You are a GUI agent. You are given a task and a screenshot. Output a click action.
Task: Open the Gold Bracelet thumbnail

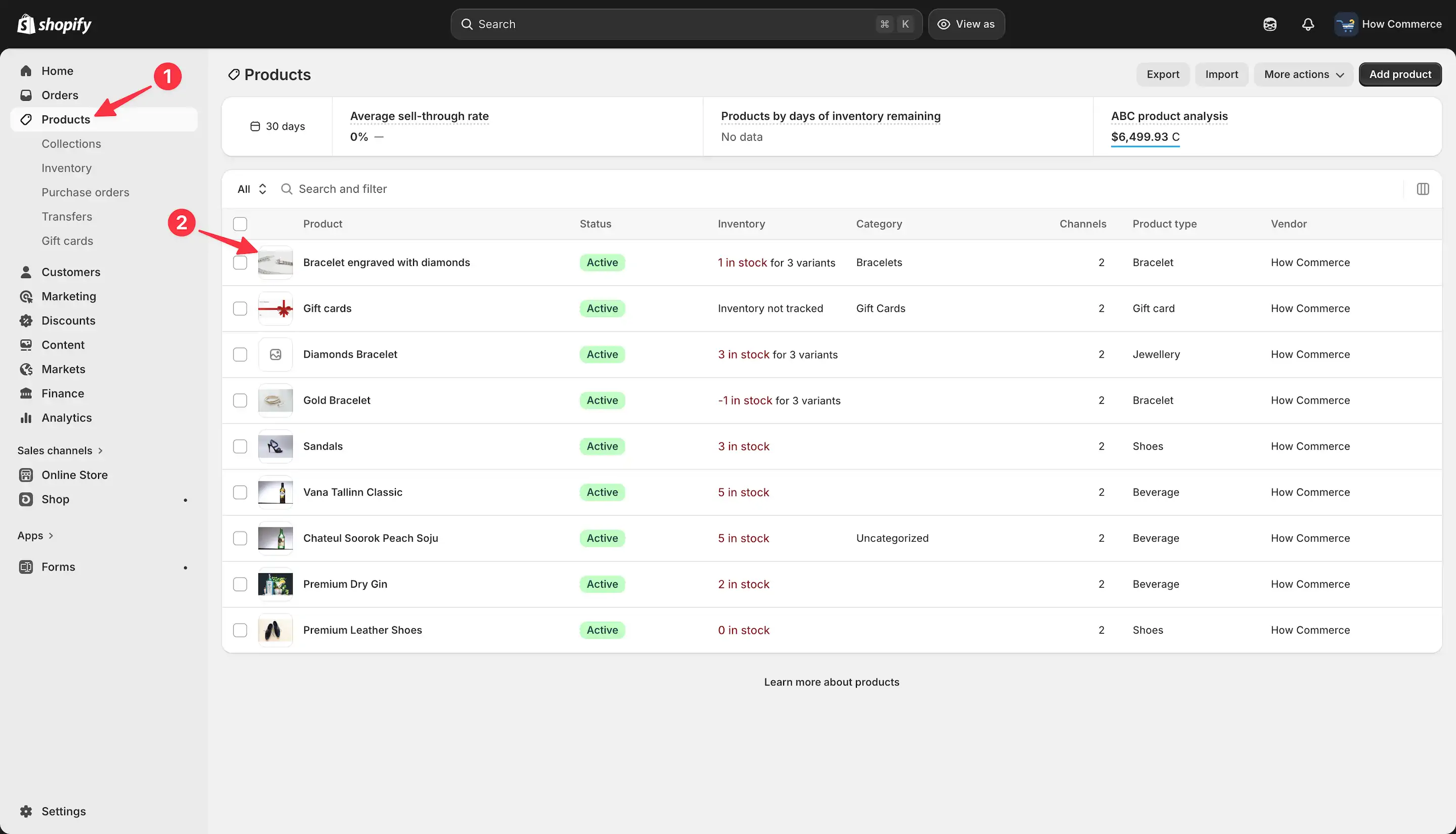[276, 401]
